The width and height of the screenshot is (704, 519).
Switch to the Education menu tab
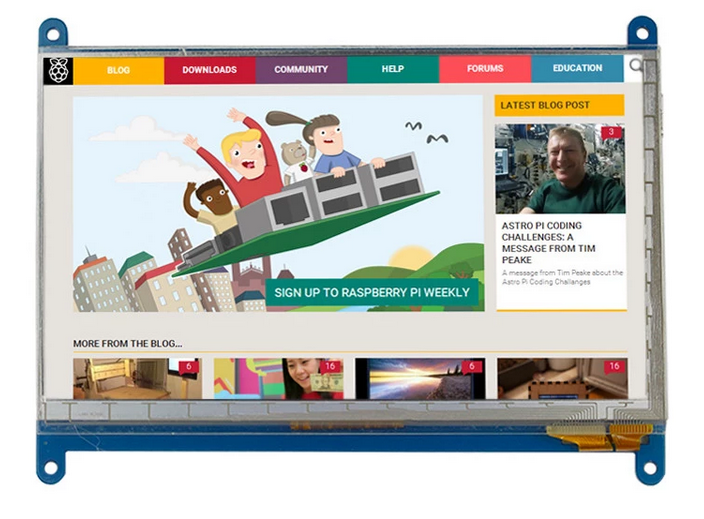(x=577, y=68)
